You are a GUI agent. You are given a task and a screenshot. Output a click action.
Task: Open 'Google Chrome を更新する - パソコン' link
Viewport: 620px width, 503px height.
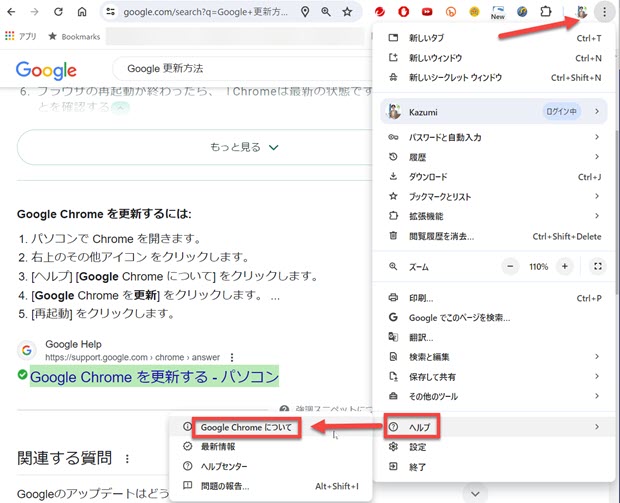pyautogui.click(x=154, y=377)
